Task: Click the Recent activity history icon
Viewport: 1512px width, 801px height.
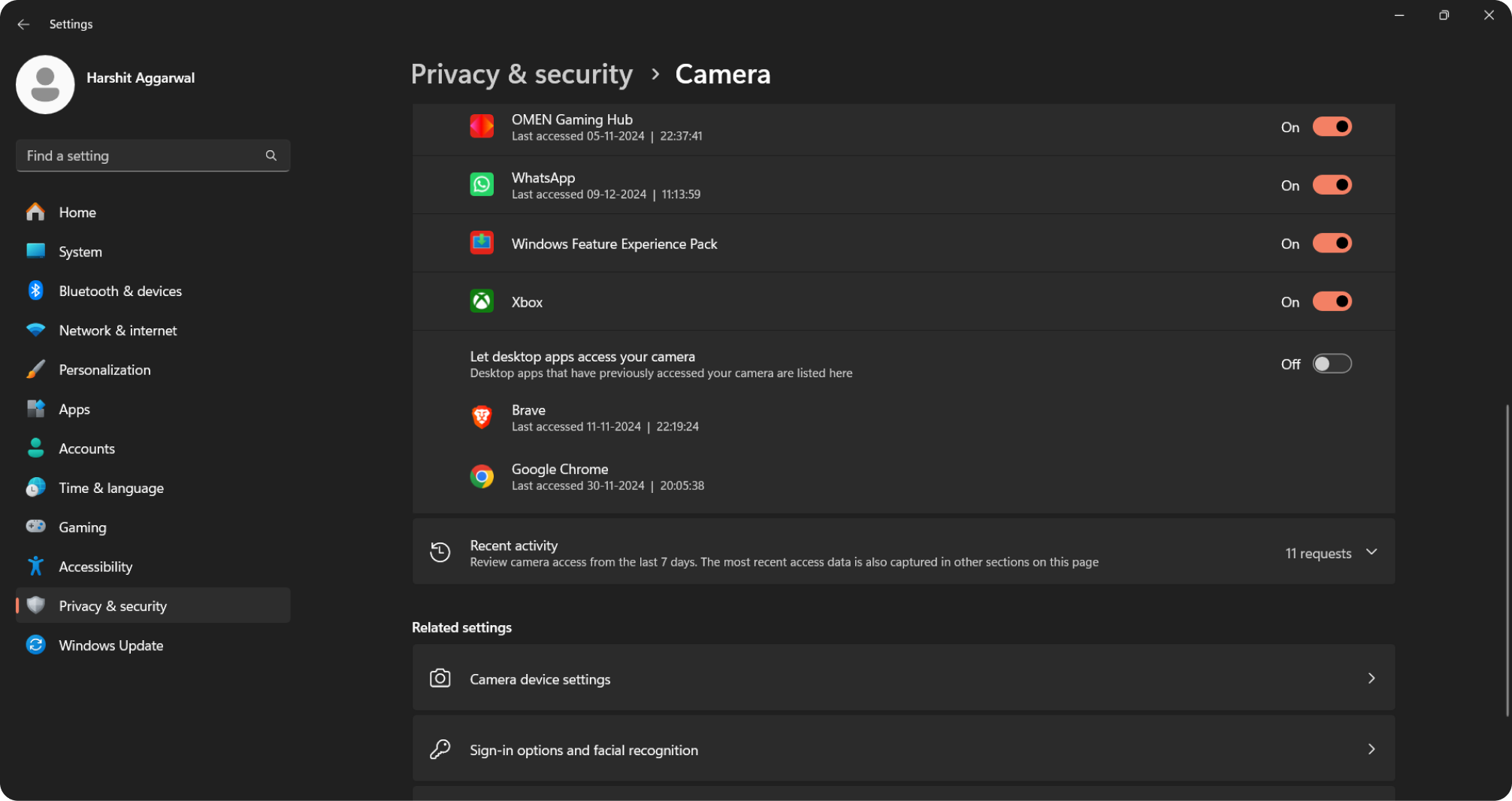Action: click(x=440, y=552)
